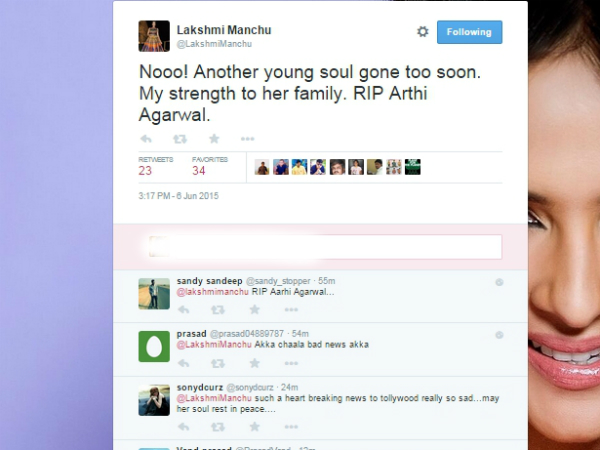The height and width of the screenshot is (450, 600).
Task: Retweet sandy sandeep's reply
Action: tap(218, 310)
